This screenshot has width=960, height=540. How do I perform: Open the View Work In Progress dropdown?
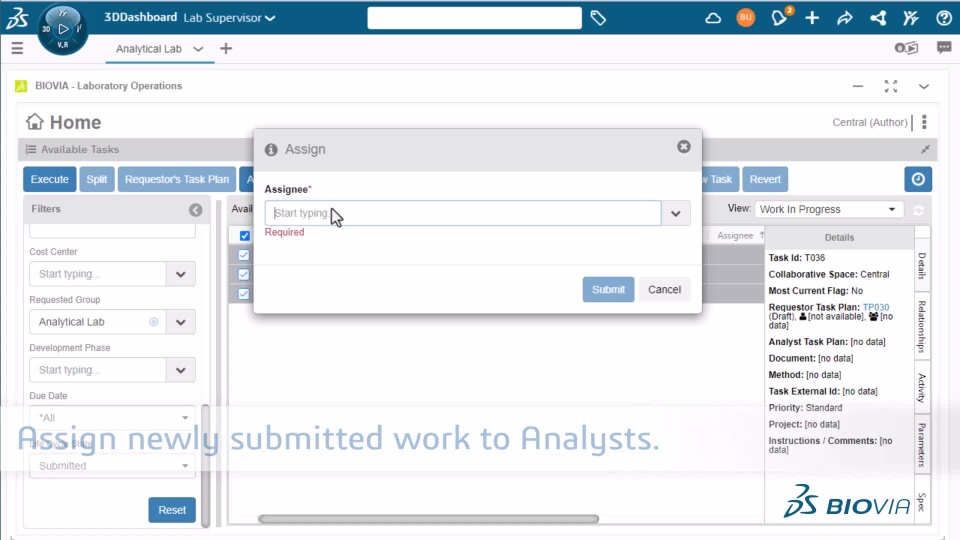click(x=828, y=209)
